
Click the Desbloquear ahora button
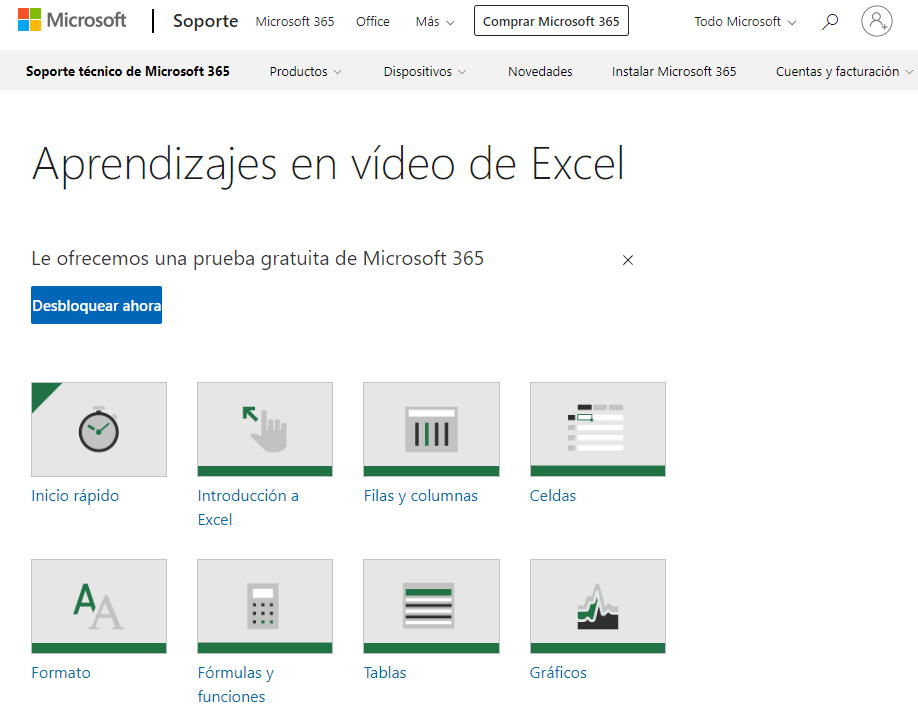click(97, 305)
